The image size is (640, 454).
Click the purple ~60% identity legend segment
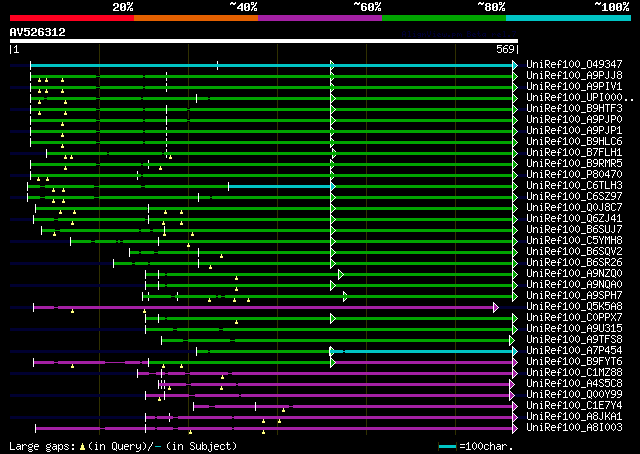tap(320, 18)
